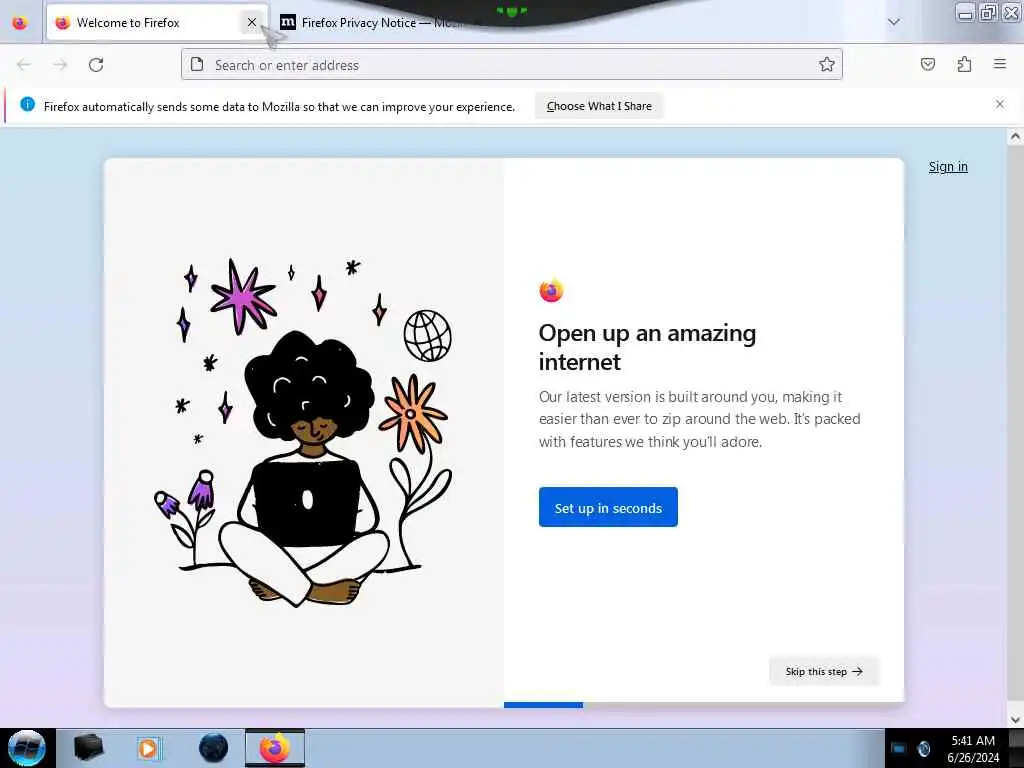
Task: Select the Welcome to Firefox tab
Action: coord(157,23)
